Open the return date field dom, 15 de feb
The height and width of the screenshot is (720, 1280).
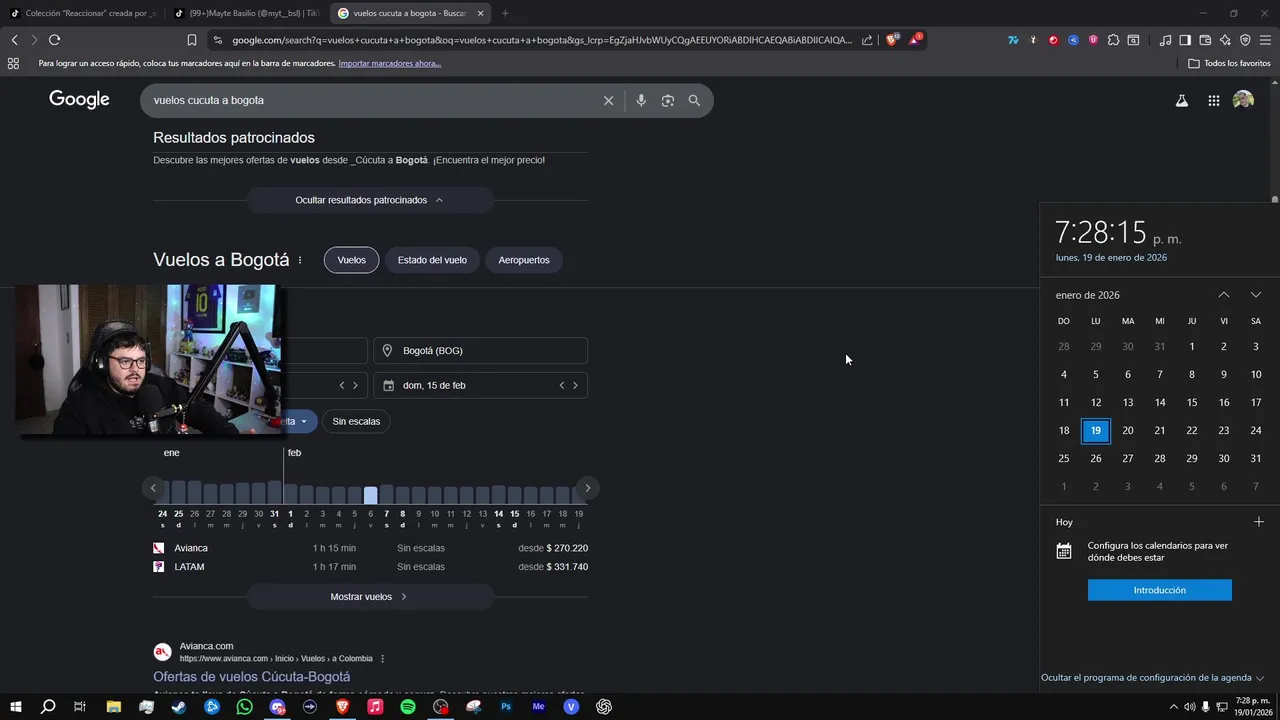tap(480, 385)
